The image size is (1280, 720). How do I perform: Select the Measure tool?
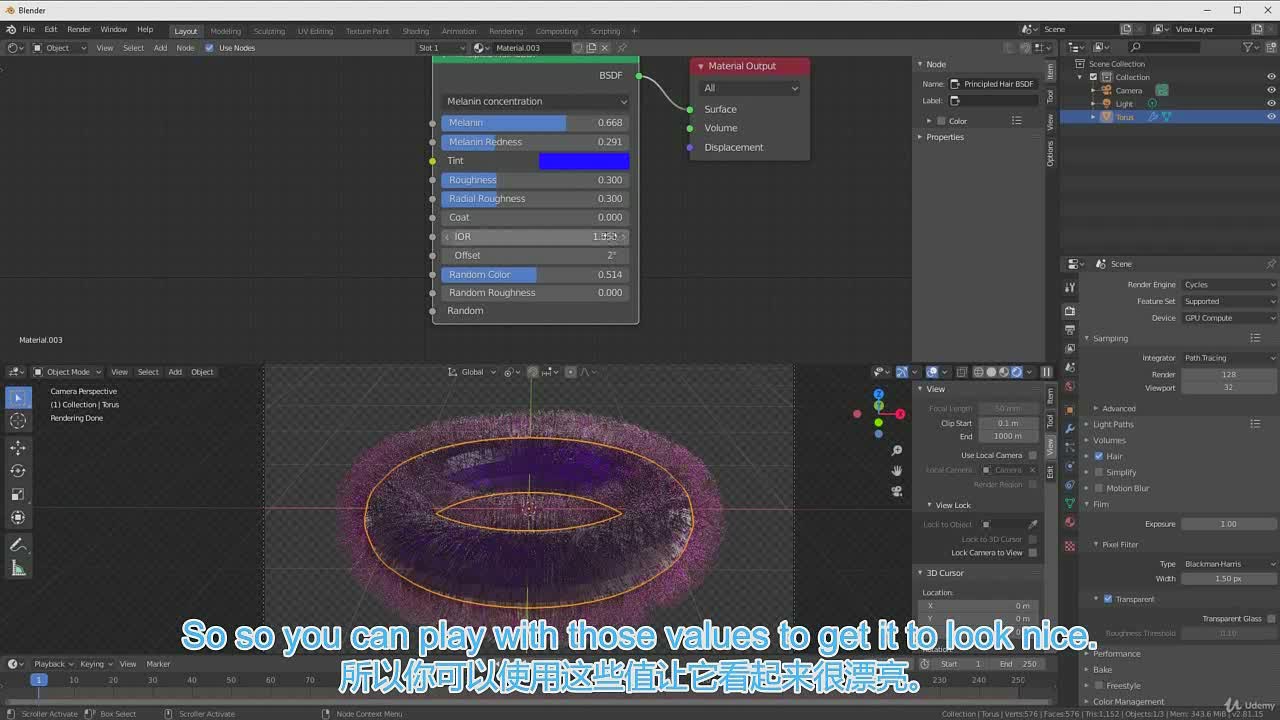(x=18, y=568)
